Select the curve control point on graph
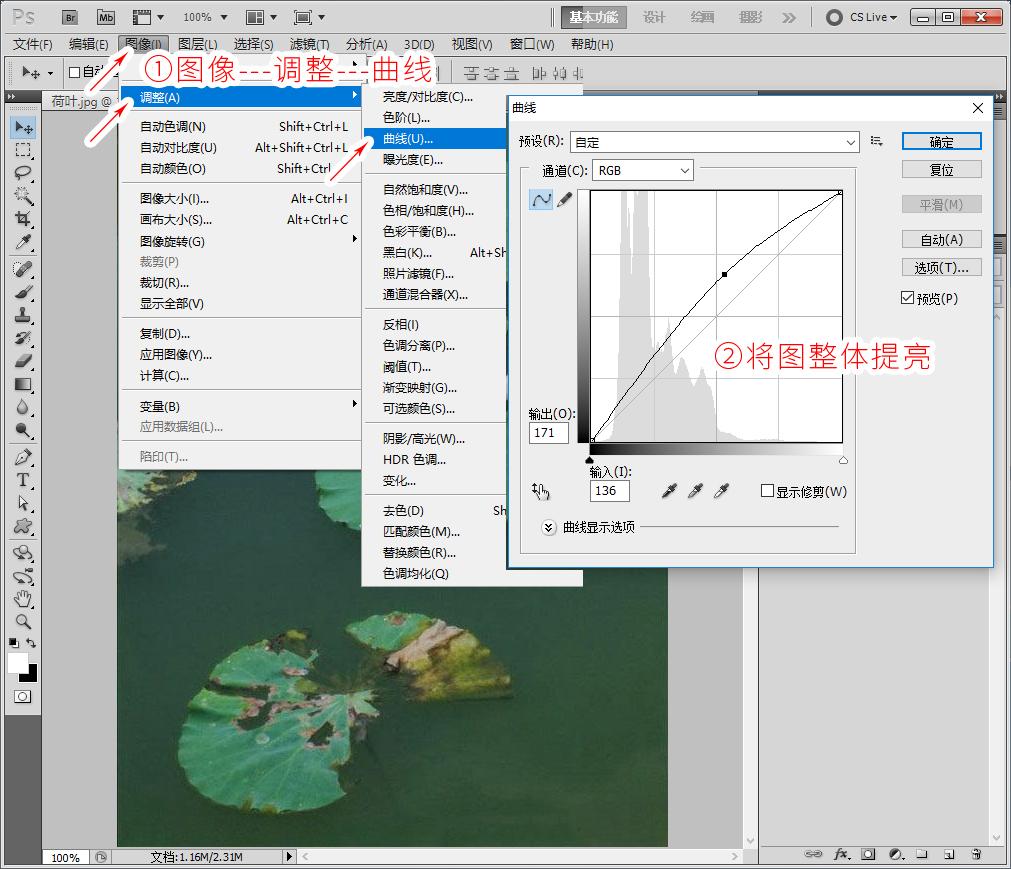Viewport: 1011px width, 869px height. pos(725,275)
